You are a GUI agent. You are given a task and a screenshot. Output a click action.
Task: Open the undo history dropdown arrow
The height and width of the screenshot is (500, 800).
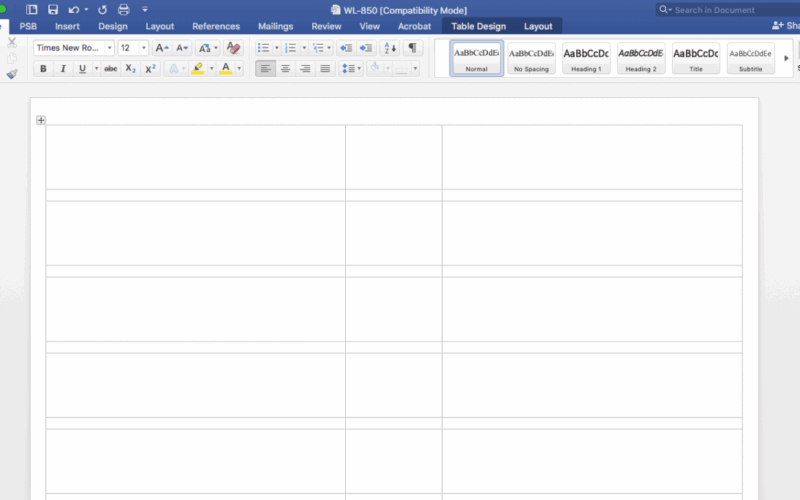pyautogui.click(x=86, y=10)
